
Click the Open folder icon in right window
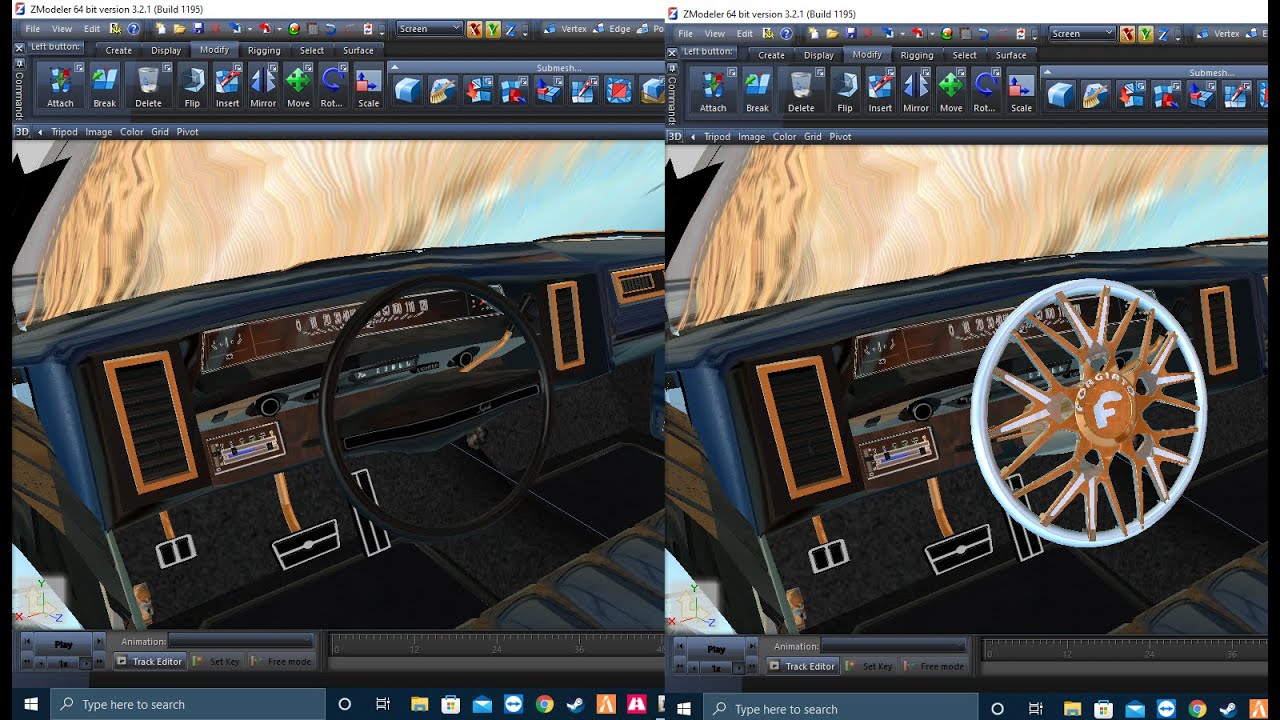click(x=832, y=34)
